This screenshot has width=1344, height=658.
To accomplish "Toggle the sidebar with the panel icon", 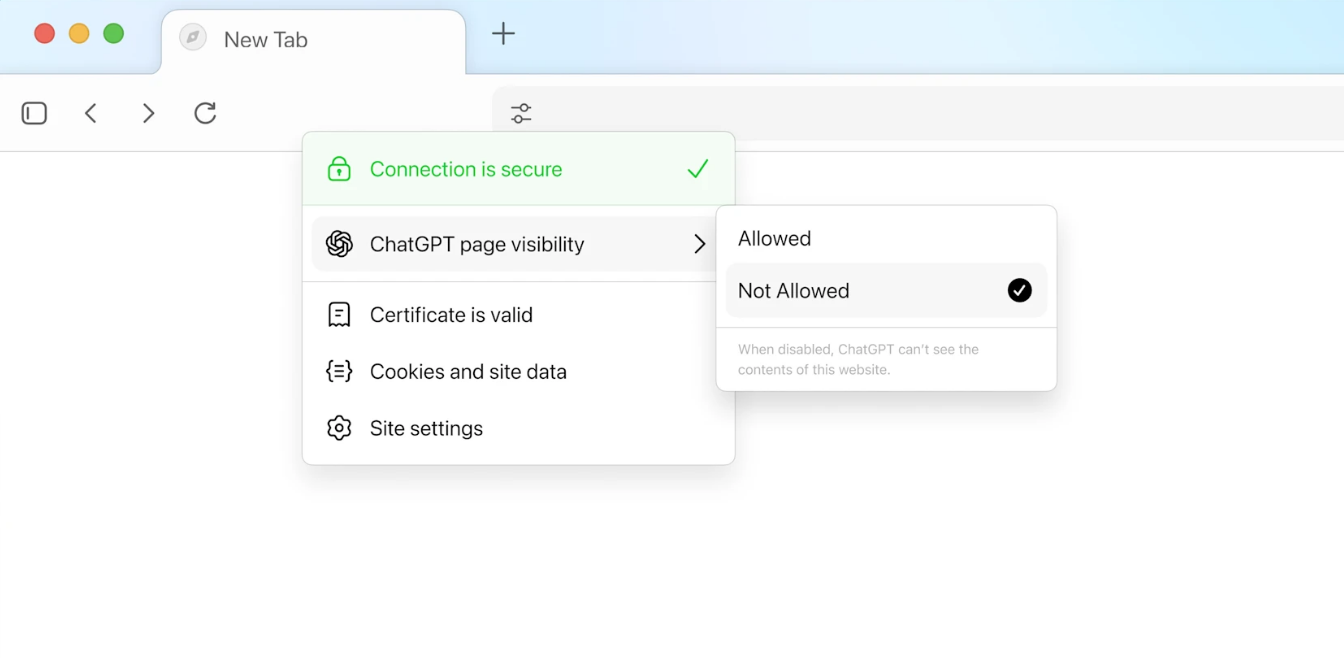I will [x=33, y=113].
